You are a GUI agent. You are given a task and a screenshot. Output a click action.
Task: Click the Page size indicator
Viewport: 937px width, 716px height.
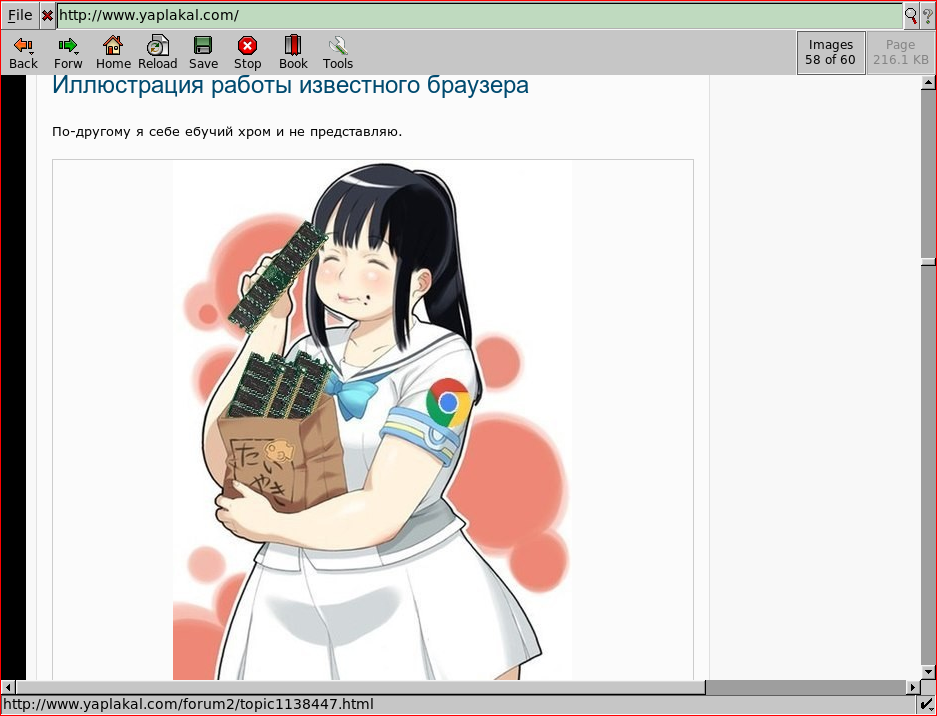[x=901, y=53]
